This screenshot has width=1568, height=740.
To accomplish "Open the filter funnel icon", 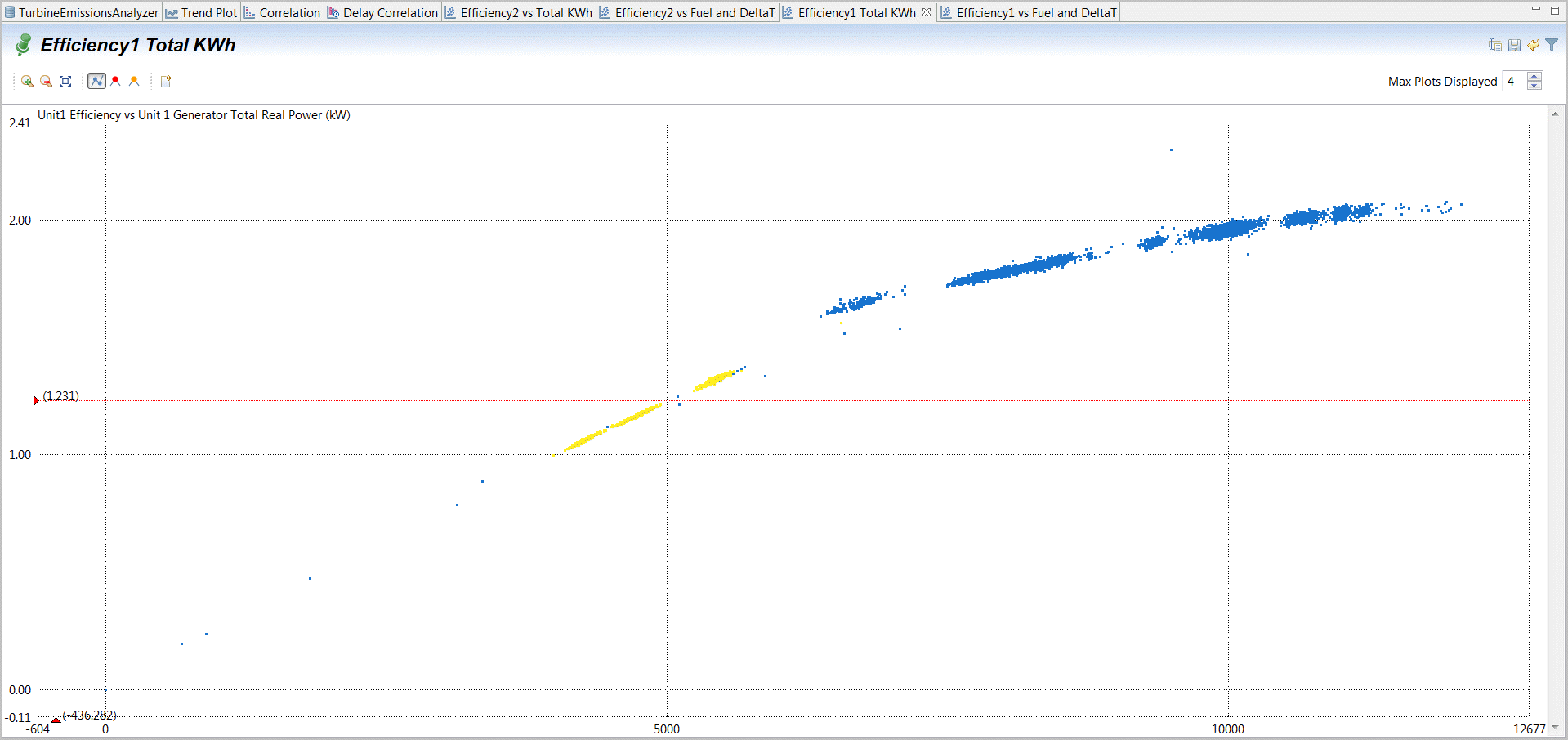I will point(1551,45).
